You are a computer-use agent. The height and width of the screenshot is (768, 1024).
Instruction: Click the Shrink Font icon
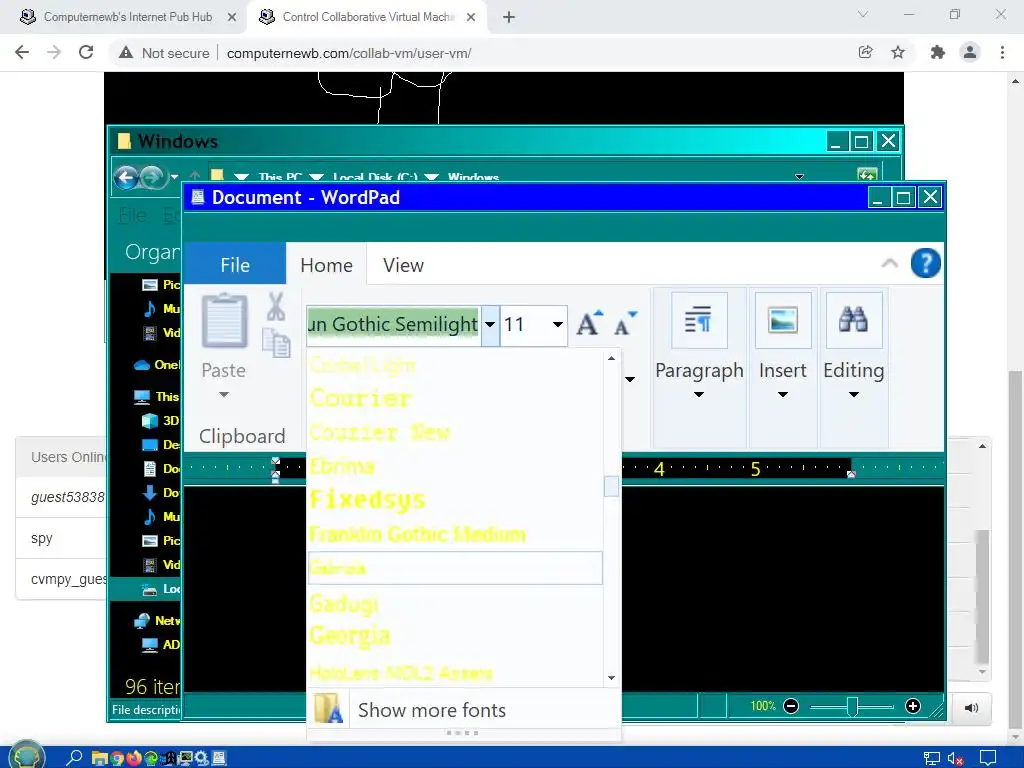point(625,323)
